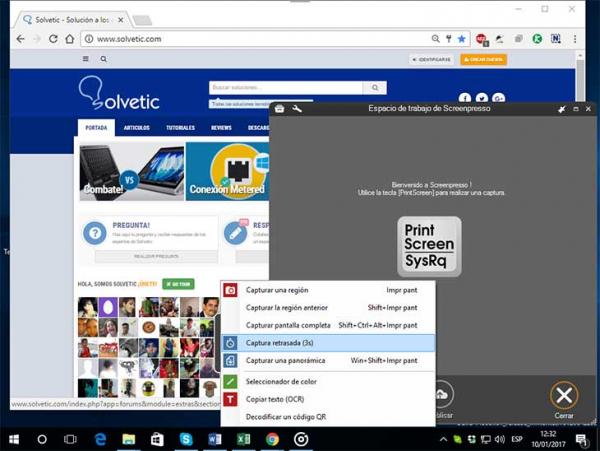Click the cloud publish icon in Screenpresso
This screenshot has height=451, width=600.
click(443, 394)
